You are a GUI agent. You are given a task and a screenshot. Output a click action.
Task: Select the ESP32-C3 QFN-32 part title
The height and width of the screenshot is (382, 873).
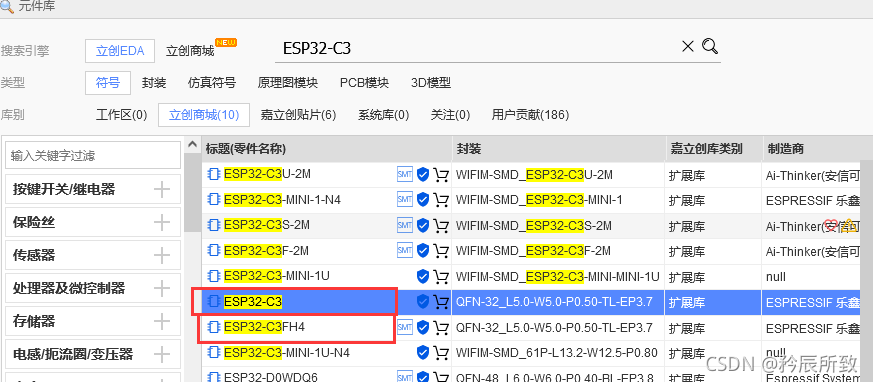pos(253,302)
